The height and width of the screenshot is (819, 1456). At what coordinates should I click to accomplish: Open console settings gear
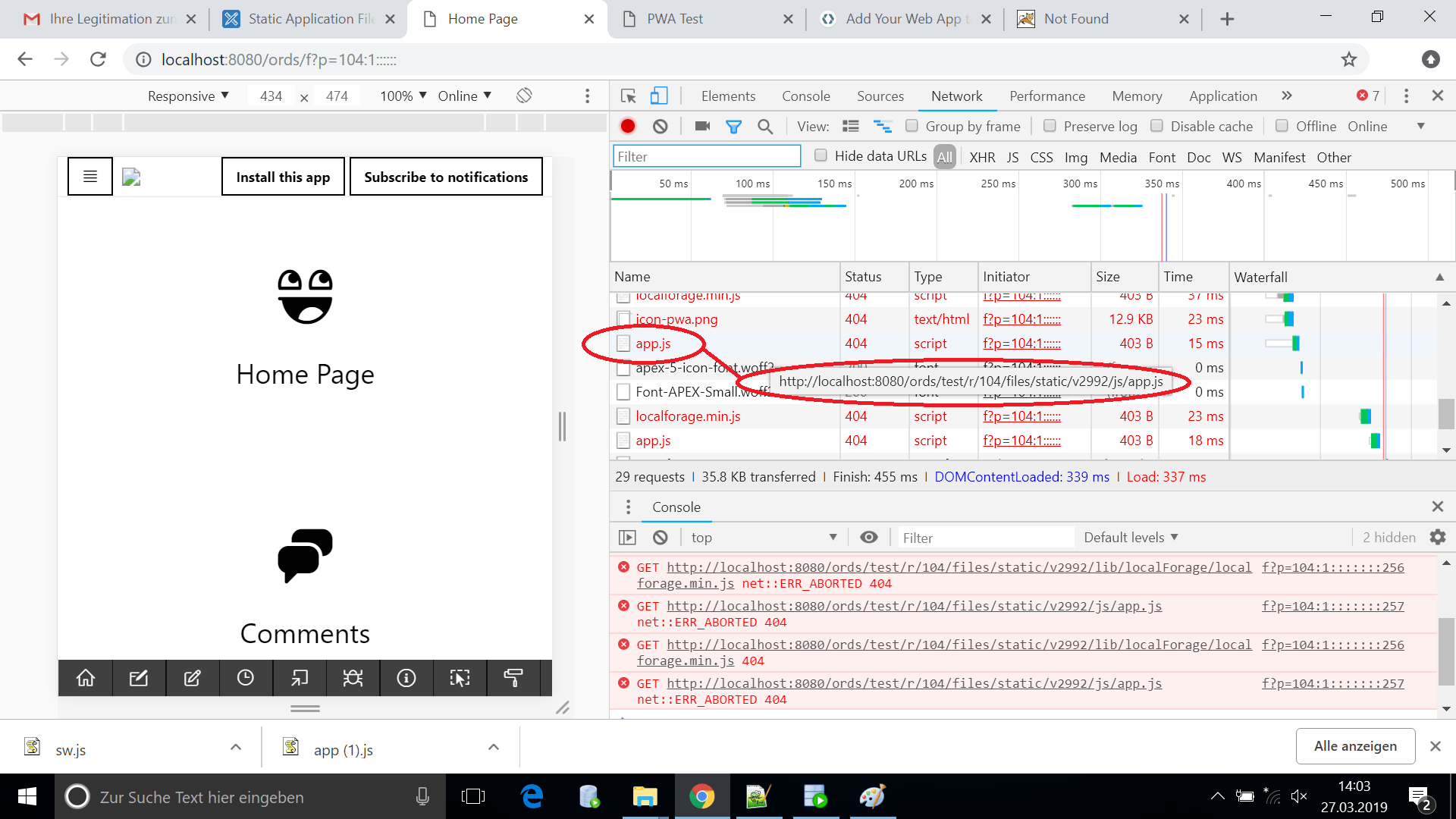pyautogui.click(x=1437, y=538)
